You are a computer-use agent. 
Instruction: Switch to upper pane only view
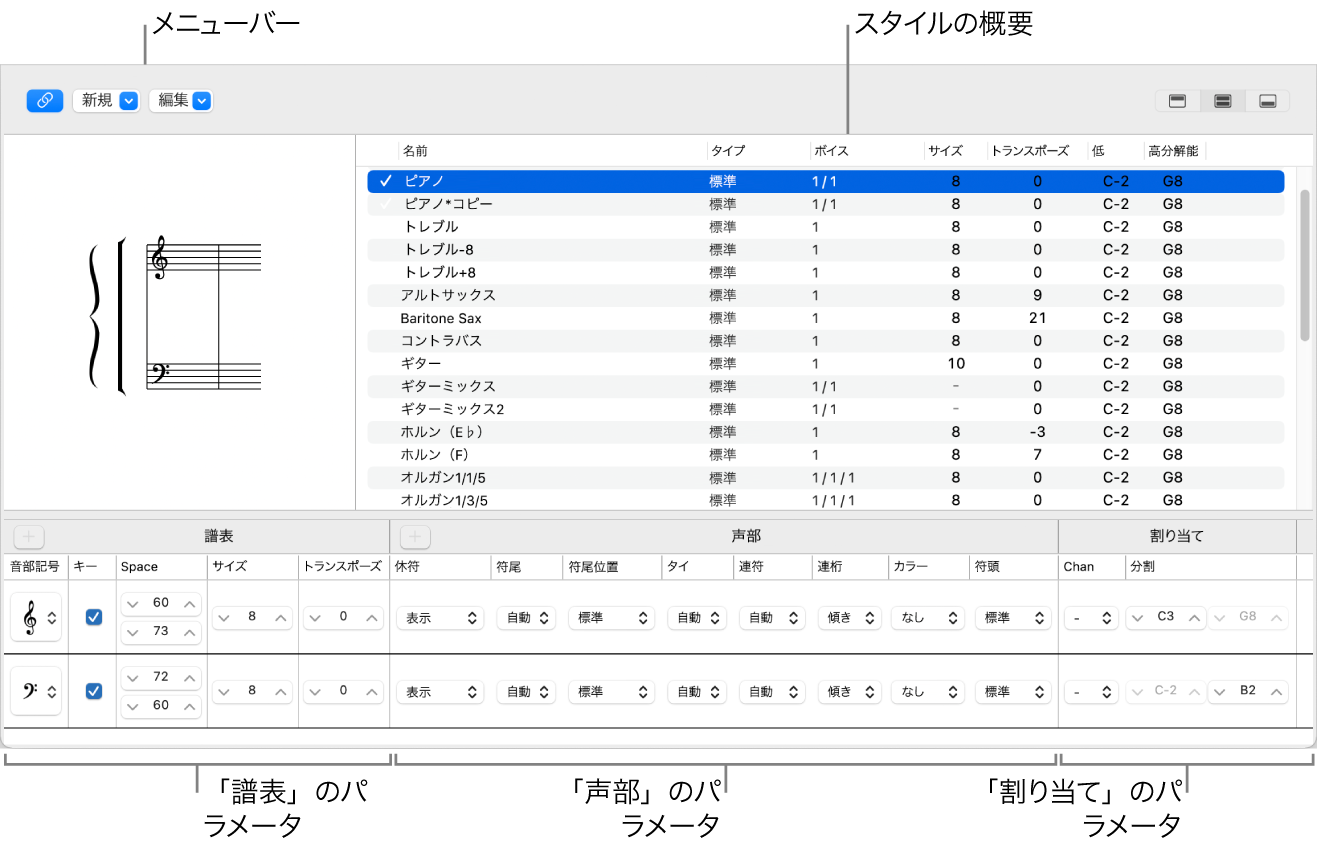coord(1177,100)
